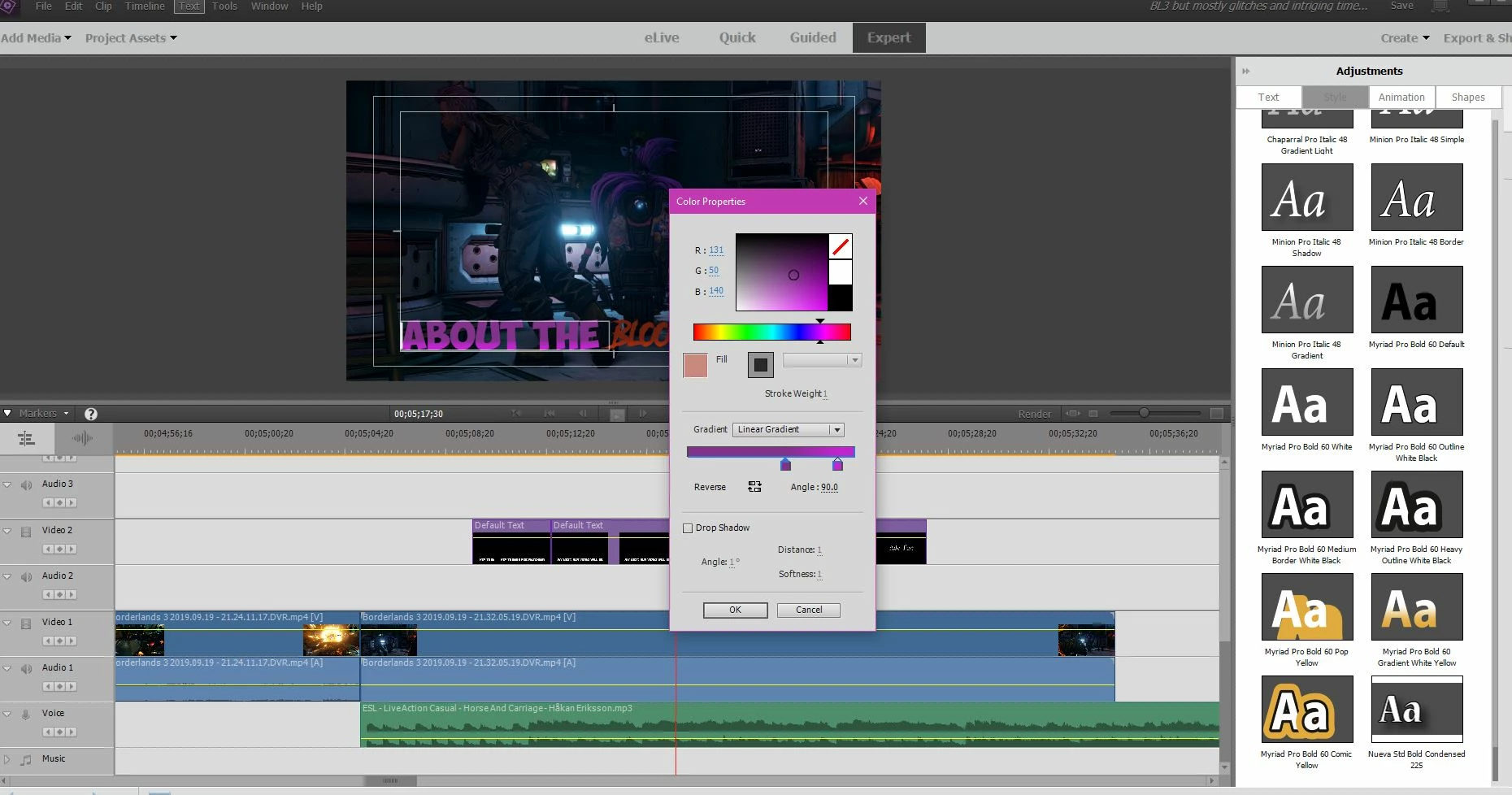Image resolution: width=1512 pixels, height=795 pixels.
Task: Click the stroke square icon beside Fill
Action: (x=761, y=365)
